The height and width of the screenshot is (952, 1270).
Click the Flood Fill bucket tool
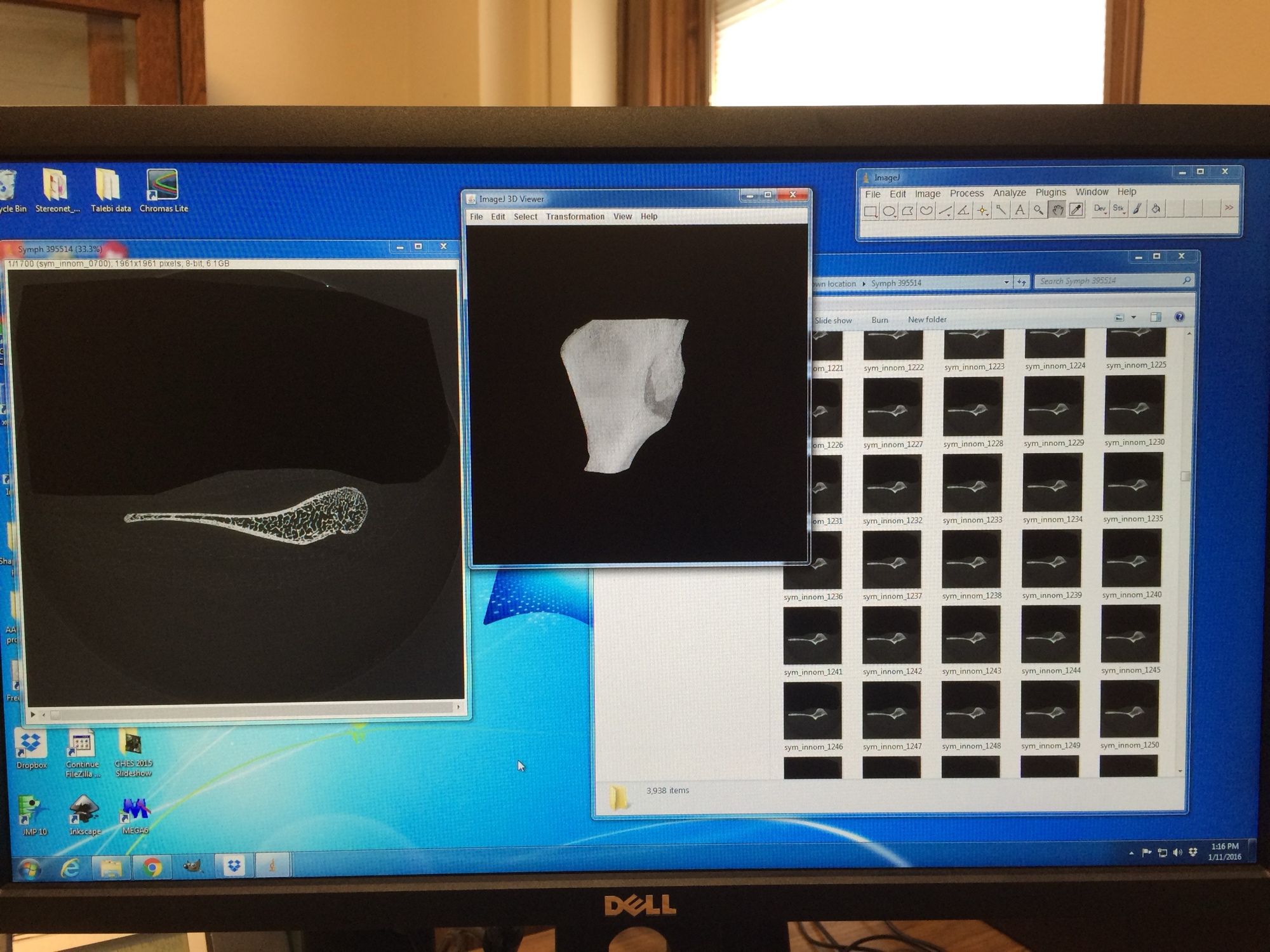coord(1156,208)
